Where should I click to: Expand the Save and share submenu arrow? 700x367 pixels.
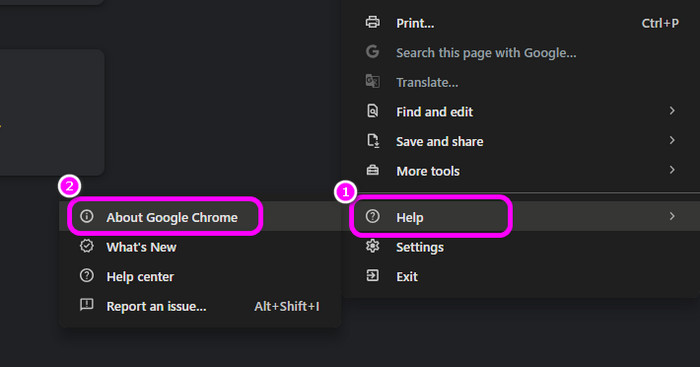tap(672, 140)
